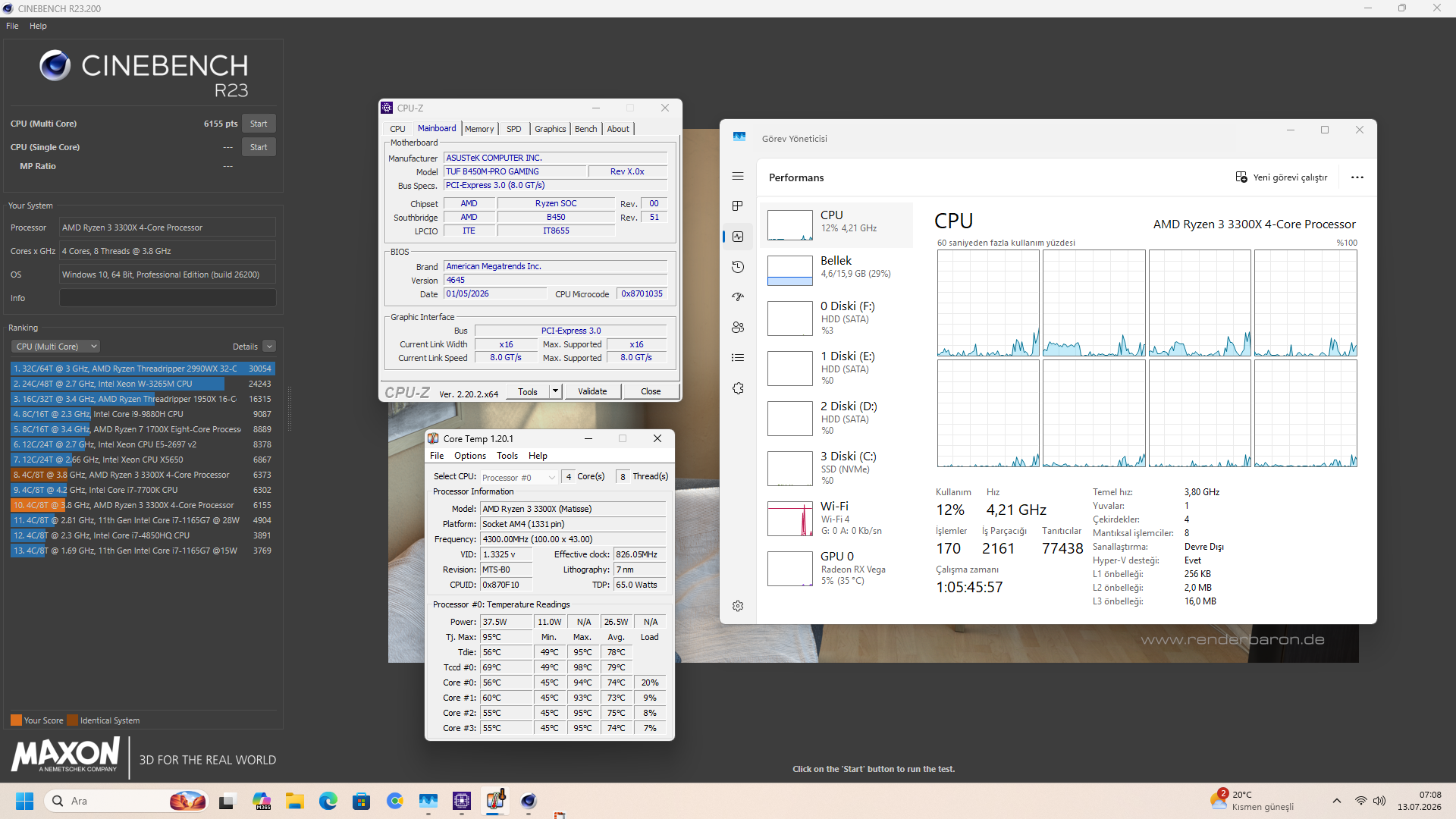Open Task Manager settings gear

(738, 606)
